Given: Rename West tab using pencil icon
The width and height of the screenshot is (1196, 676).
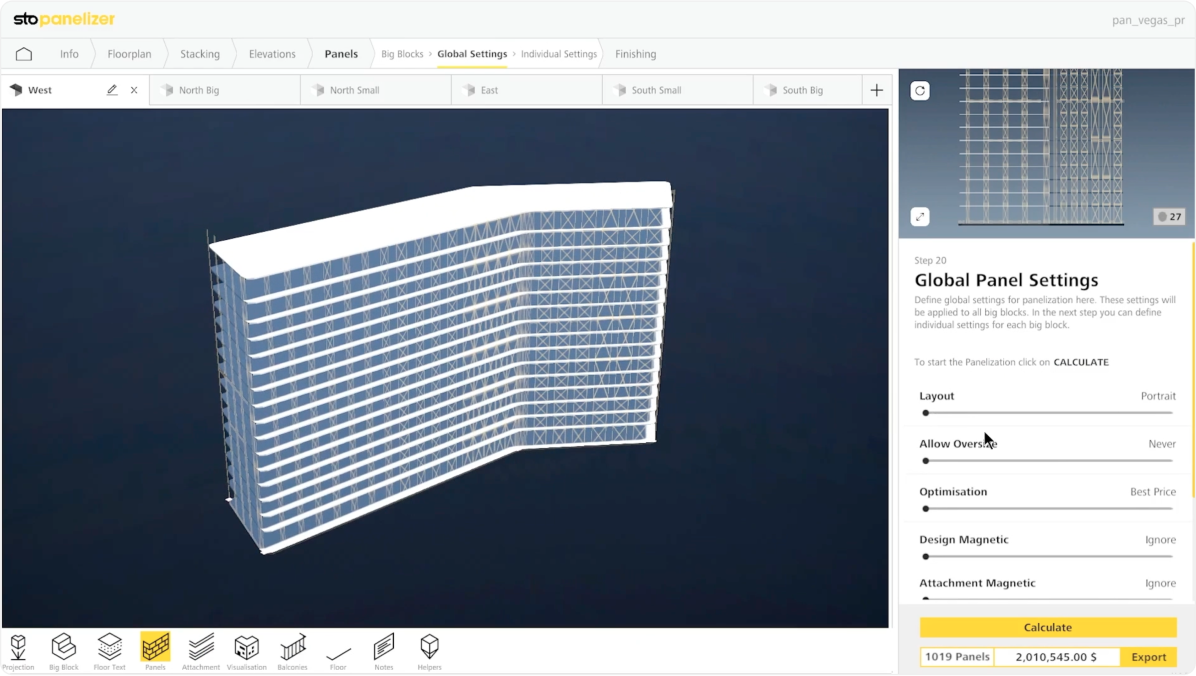Looking at the screenshot, I should [x=112, y=90].
